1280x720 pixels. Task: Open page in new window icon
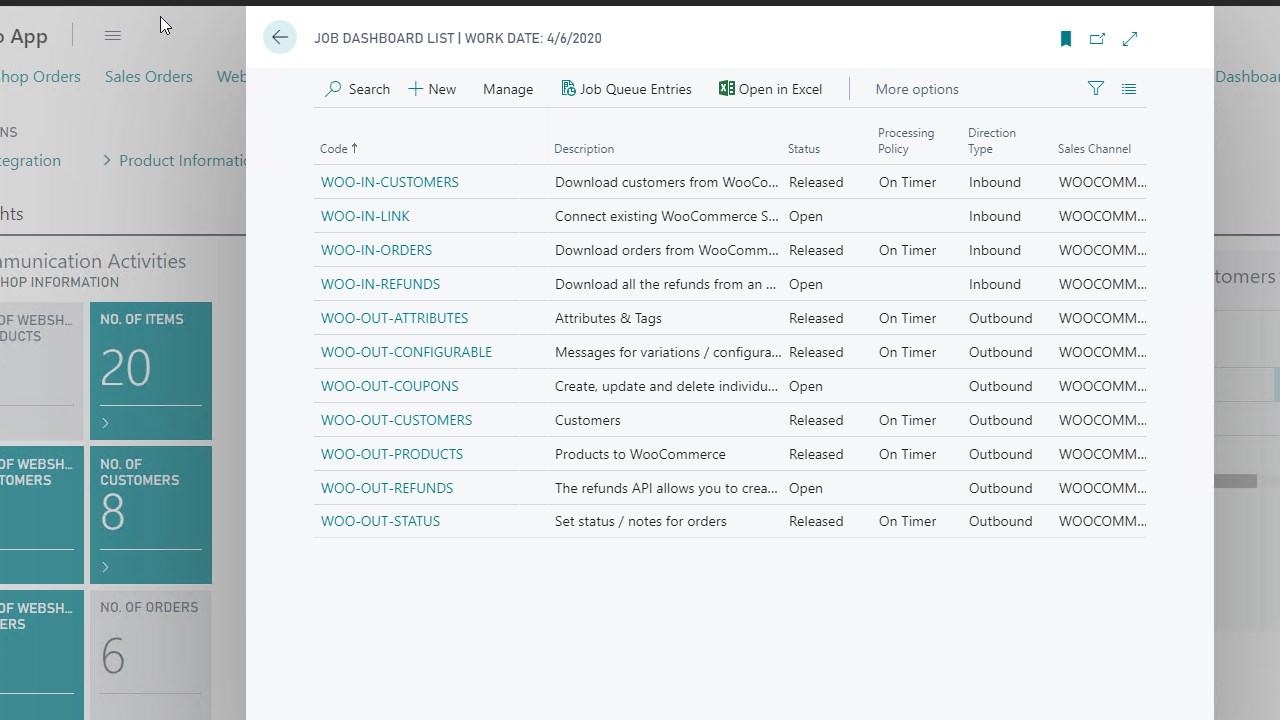click(1097, 39)
